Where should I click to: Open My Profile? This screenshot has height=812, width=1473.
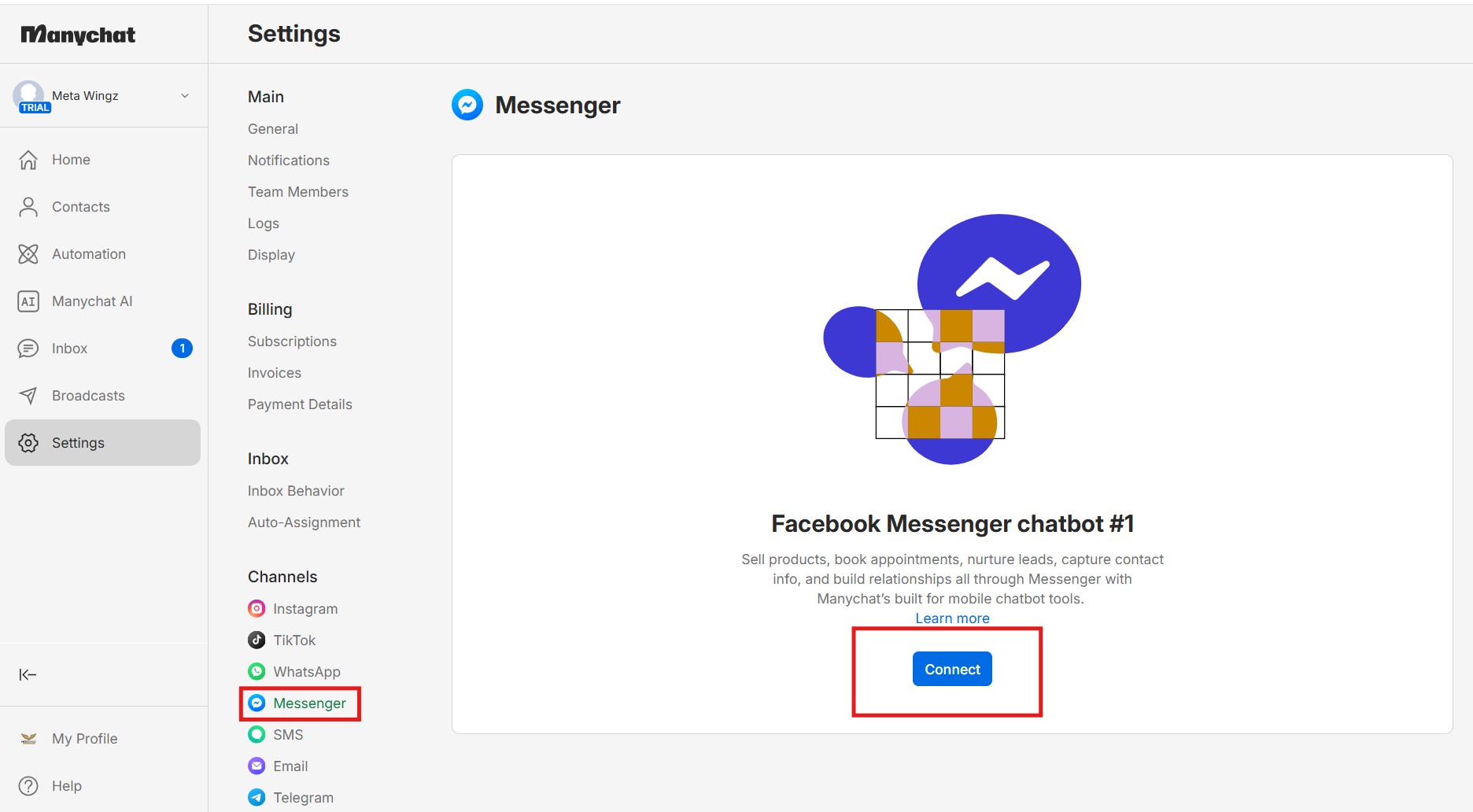(x=102, y=739)
